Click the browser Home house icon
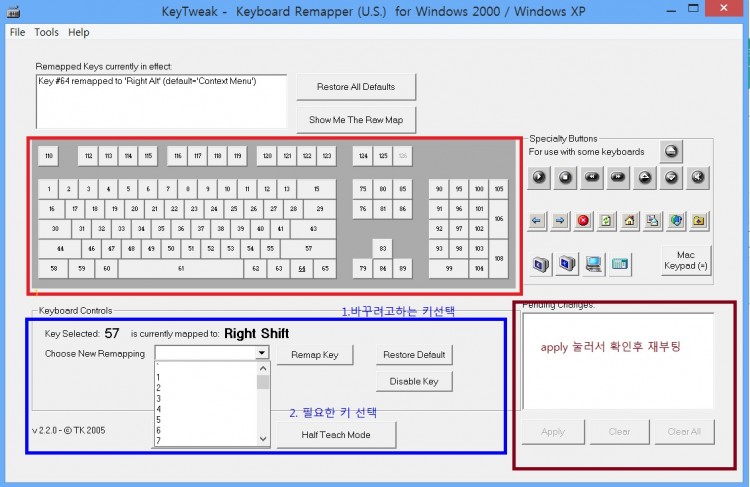This screenshot has width=750, height=487. (x=629, y=220)
